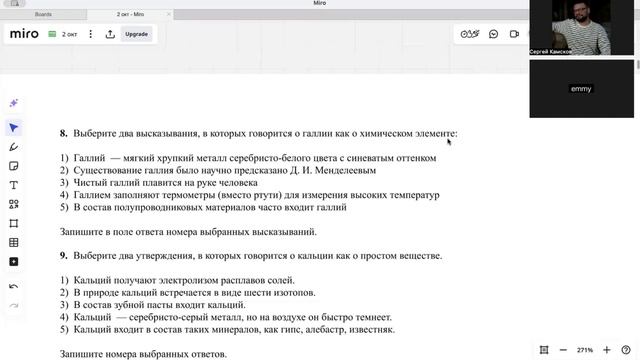Select the '2 окт - Miro' tab
This screenshot has width=640, height=360.
pyautogui.click(x=130, y=14)
